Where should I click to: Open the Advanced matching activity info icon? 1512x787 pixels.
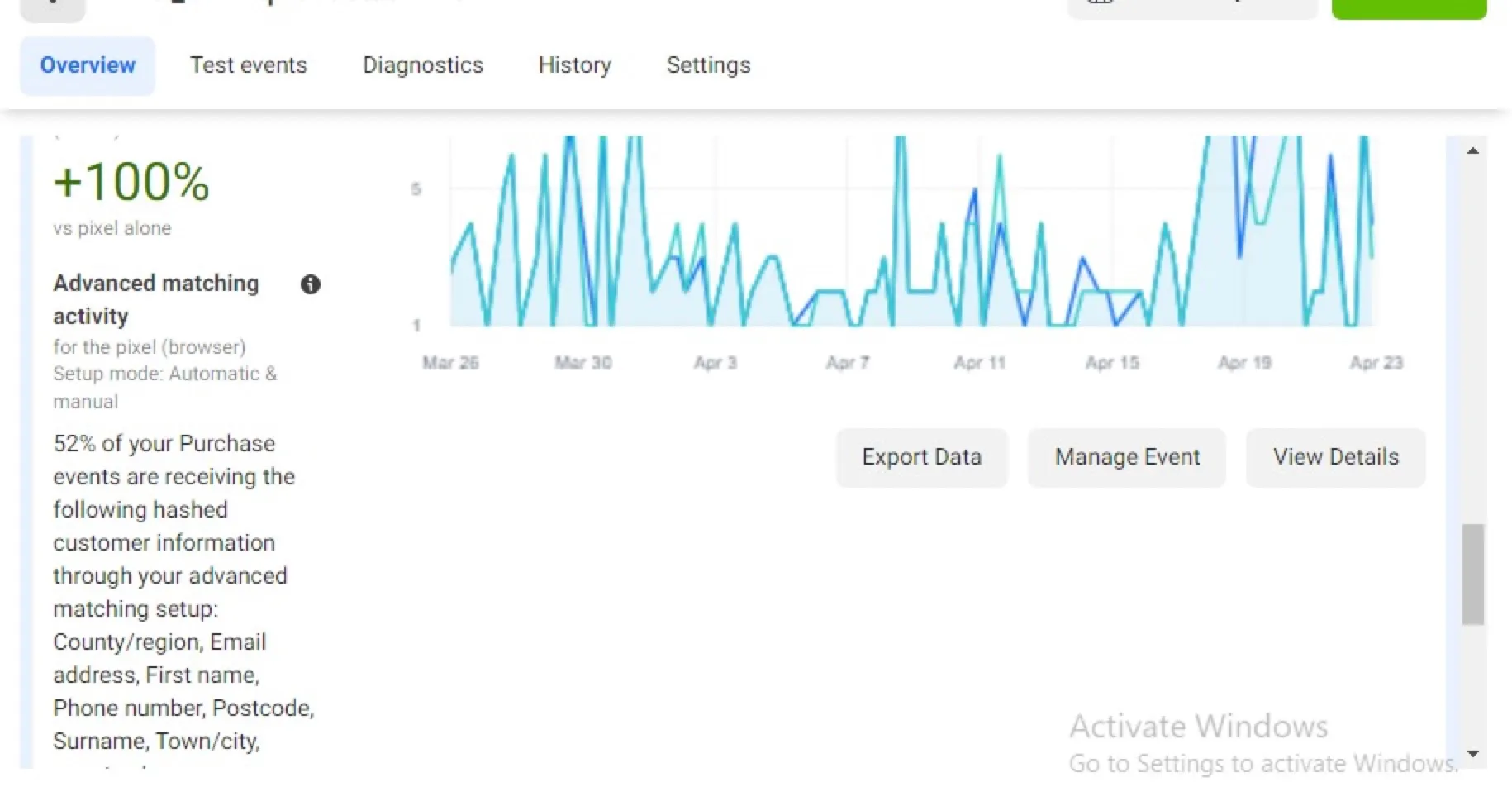coord(311,284)
